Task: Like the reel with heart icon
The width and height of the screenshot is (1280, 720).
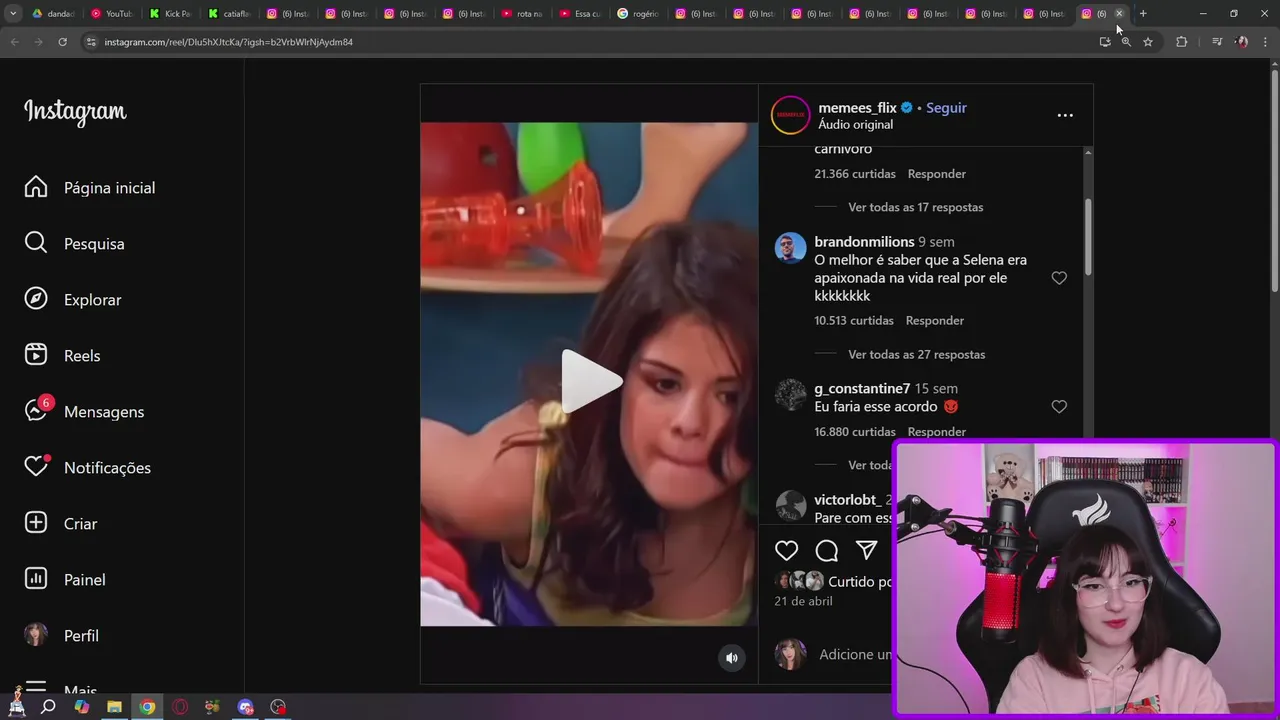Action: 787,551
